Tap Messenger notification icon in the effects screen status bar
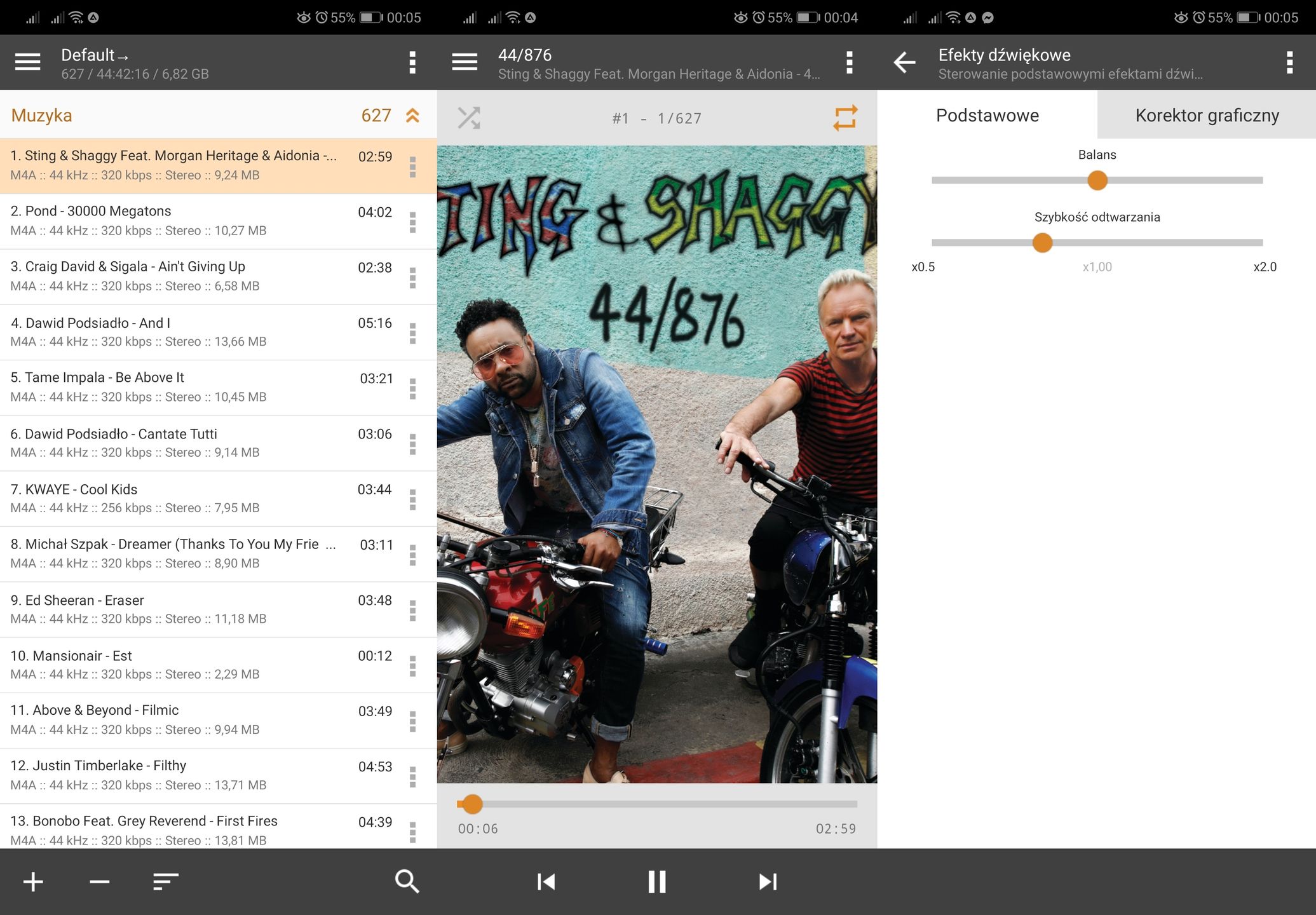1316x915 pixels. (987, 18)
